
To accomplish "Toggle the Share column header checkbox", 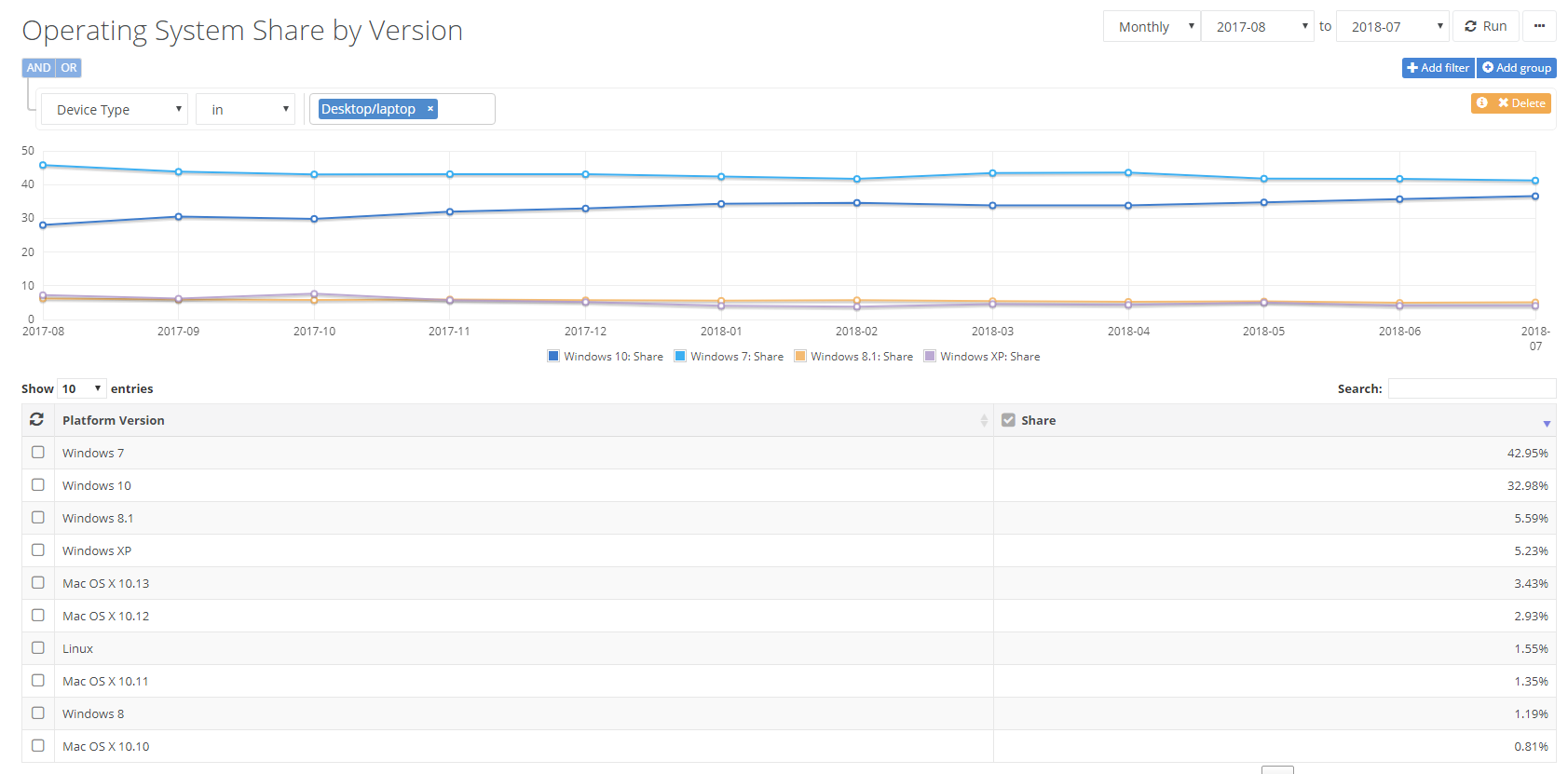I will pyautogui.click(x=1008, y=420).
